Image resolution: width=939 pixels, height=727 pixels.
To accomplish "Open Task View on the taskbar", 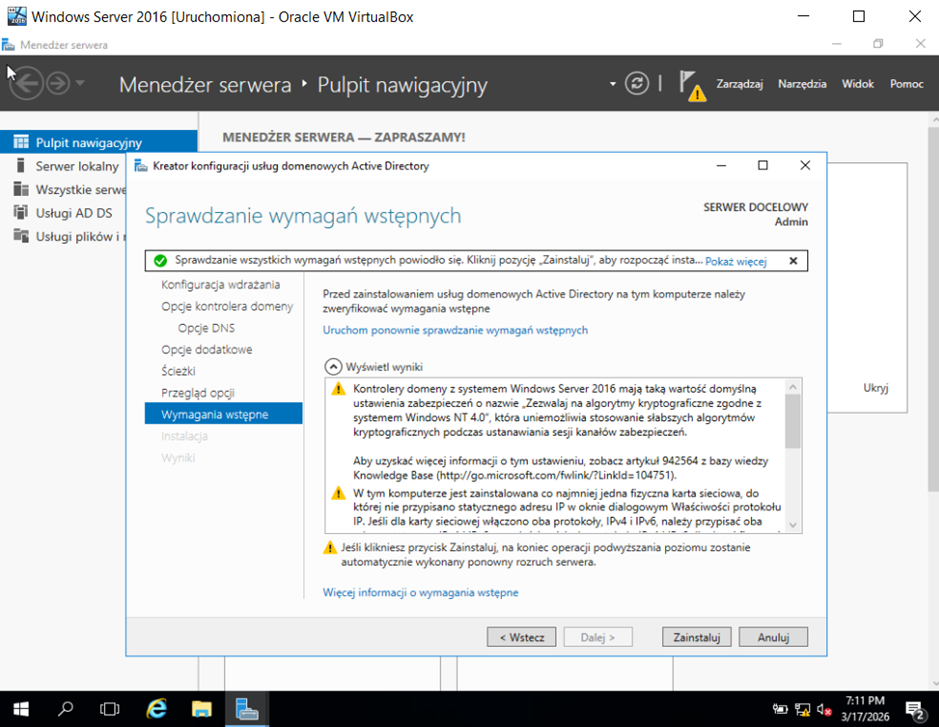I will (110, 709).
